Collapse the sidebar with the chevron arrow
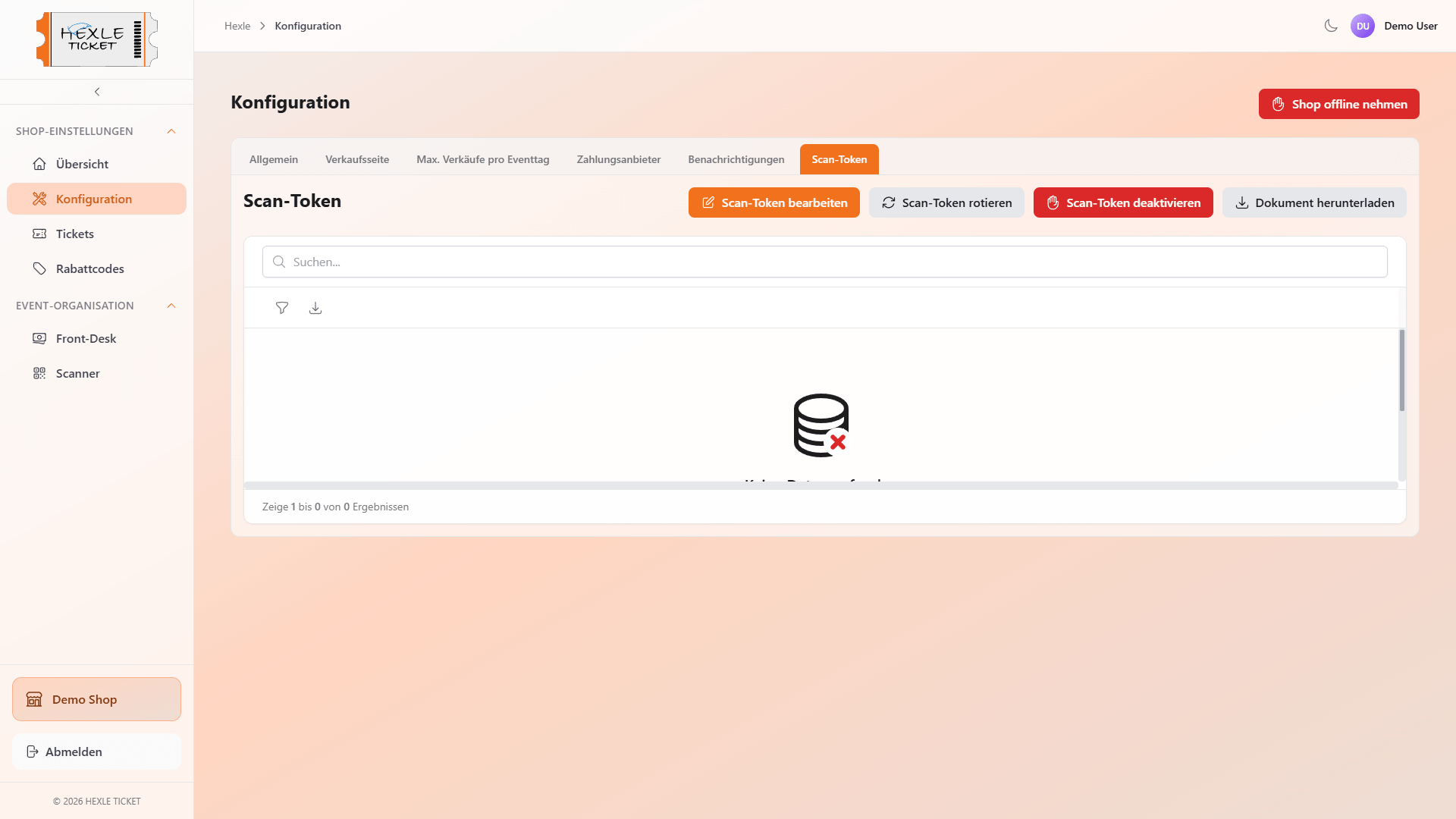This screenshot has width=1456, height=819. (96, 91)
